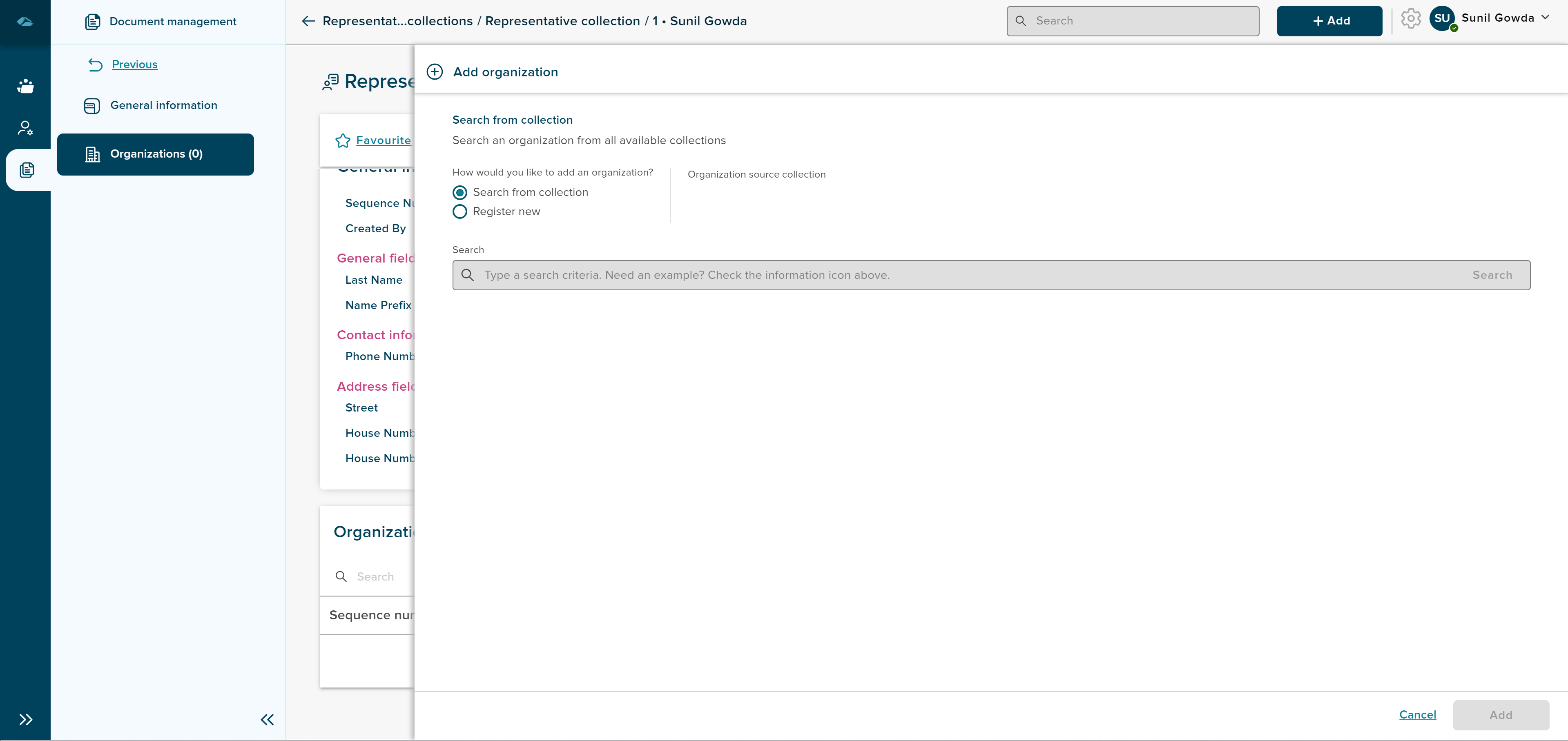Select Search from collection radio option
This screenshot has width=1568, height=741.
tap(460, 192)
